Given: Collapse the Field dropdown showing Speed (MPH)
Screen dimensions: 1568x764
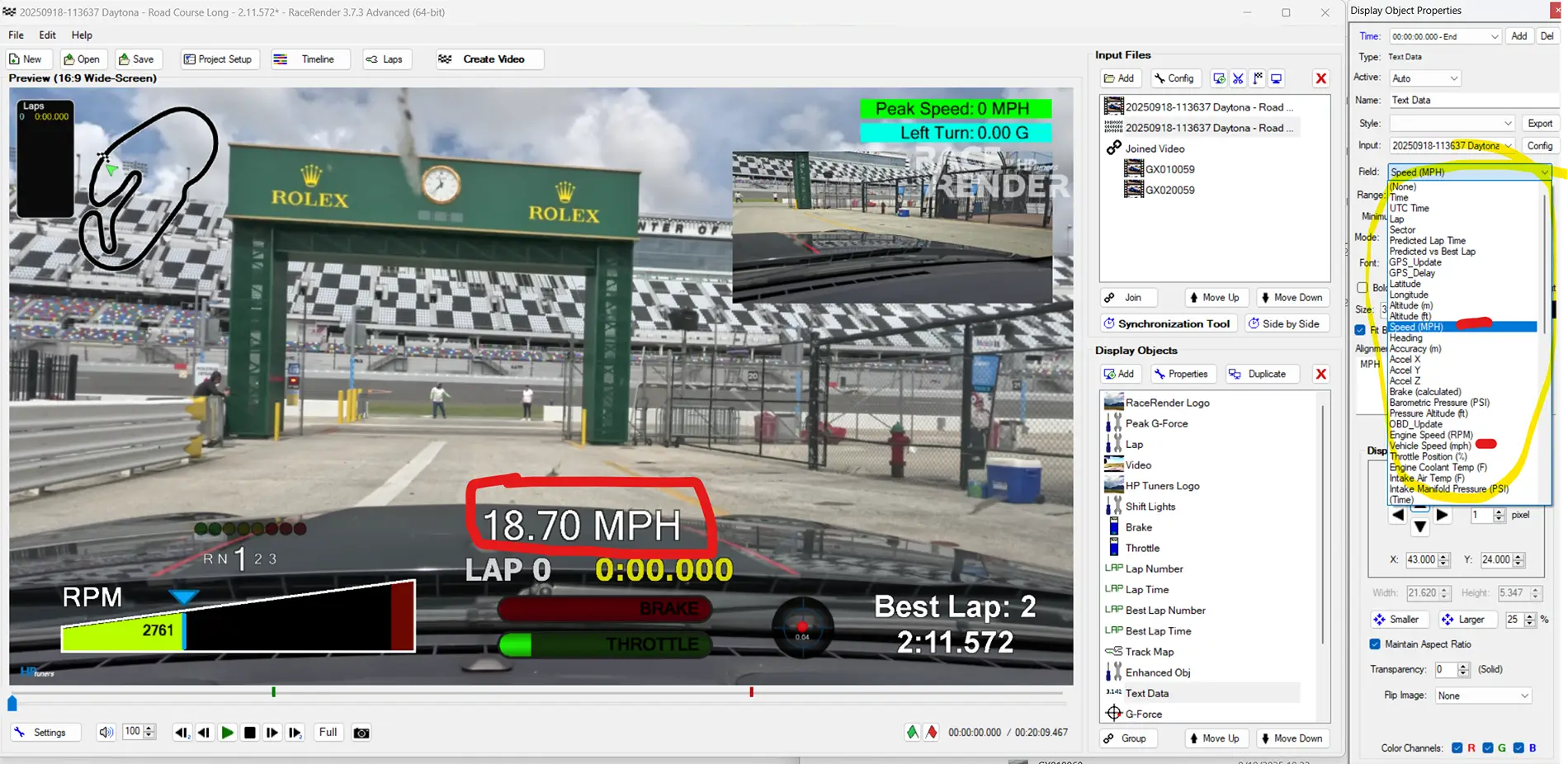Looking at the screenshot, I should pos(1470,172).
